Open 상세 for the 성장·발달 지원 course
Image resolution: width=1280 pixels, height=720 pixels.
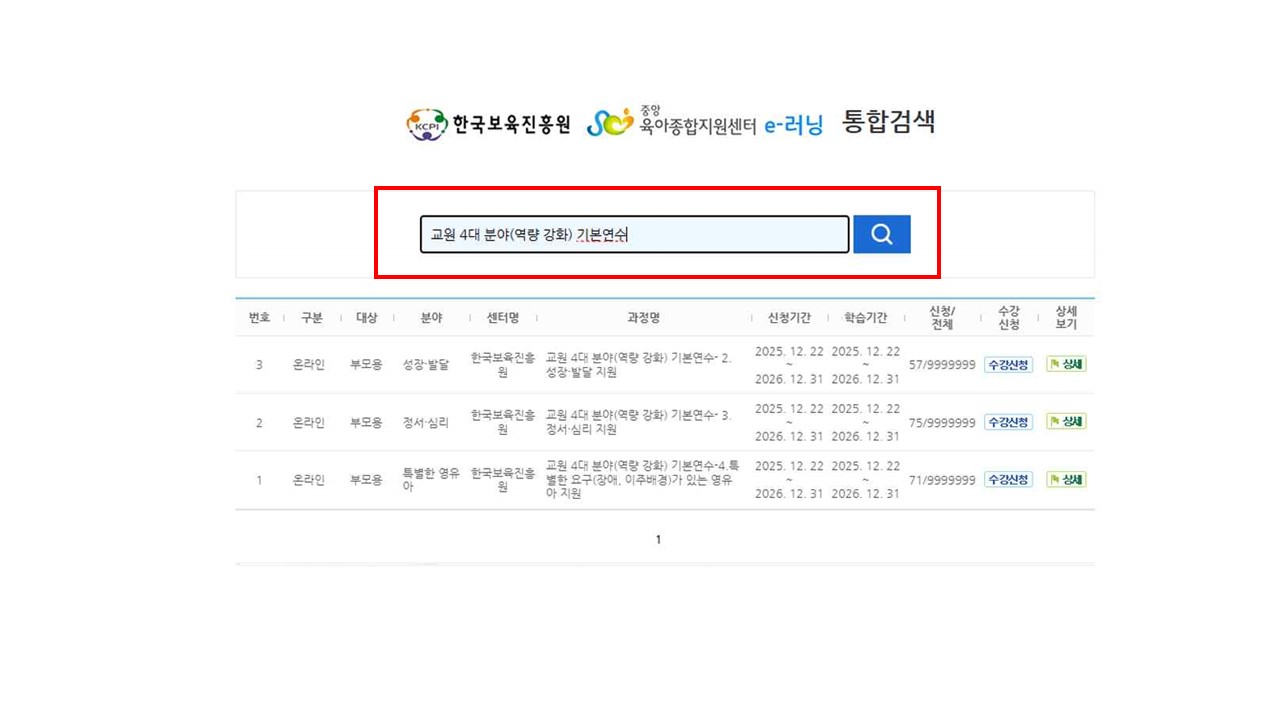coord(1066,365)
